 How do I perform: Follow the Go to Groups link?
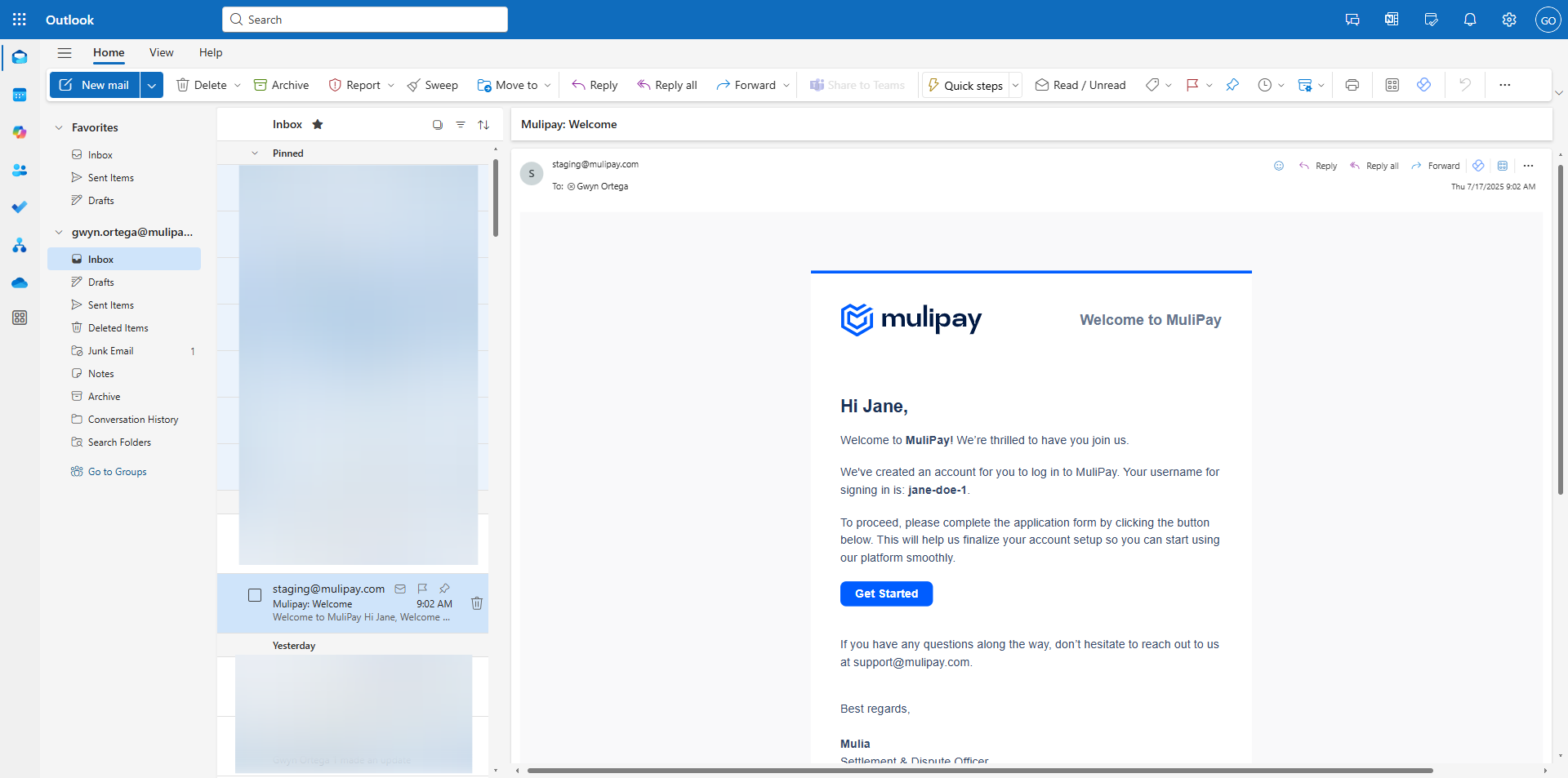point(117,472)
